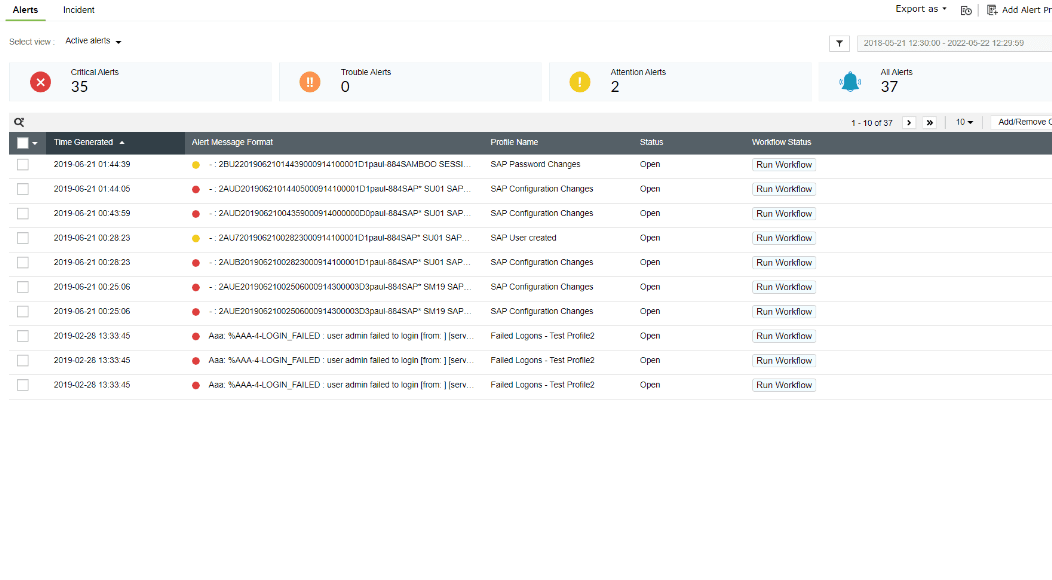Screen dimensions: 1052x580
Task: Click SAP User created profile name
Action: (x=523, y=238)
